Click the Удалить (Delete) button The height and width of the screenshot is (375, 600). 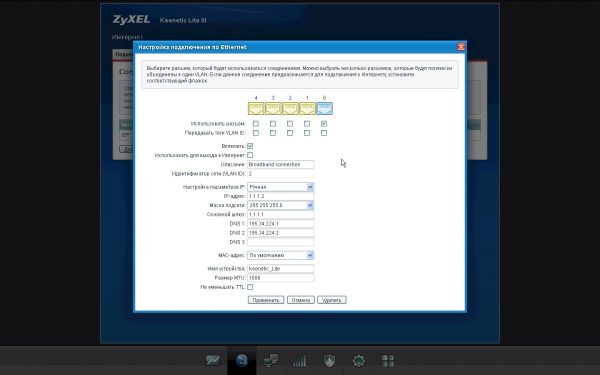[332, 300]
